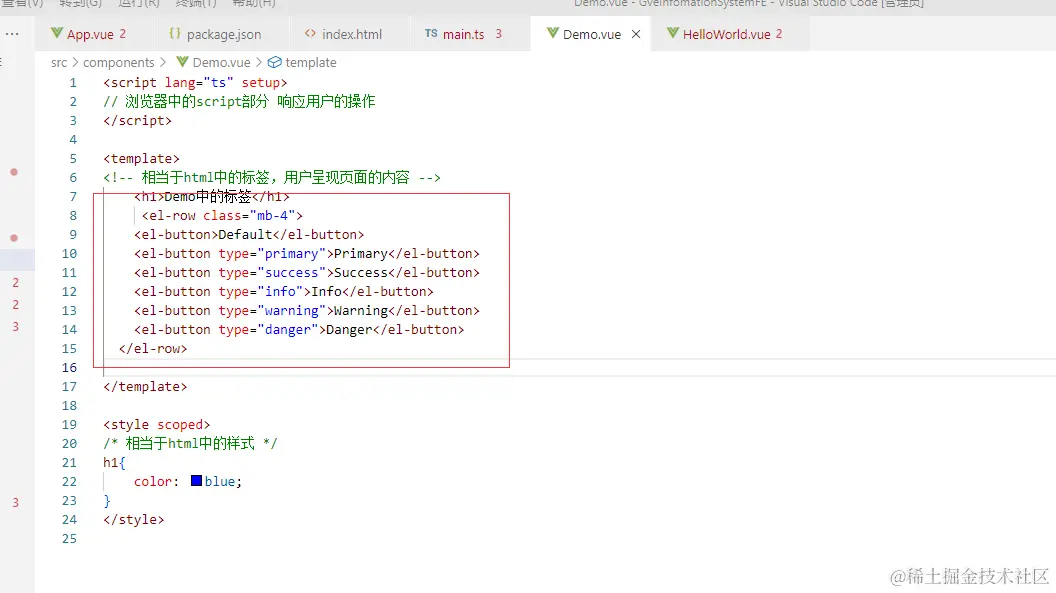1056x593 pixels.
Task: Click line number 16 in the gutter
Action: point(69,368)
